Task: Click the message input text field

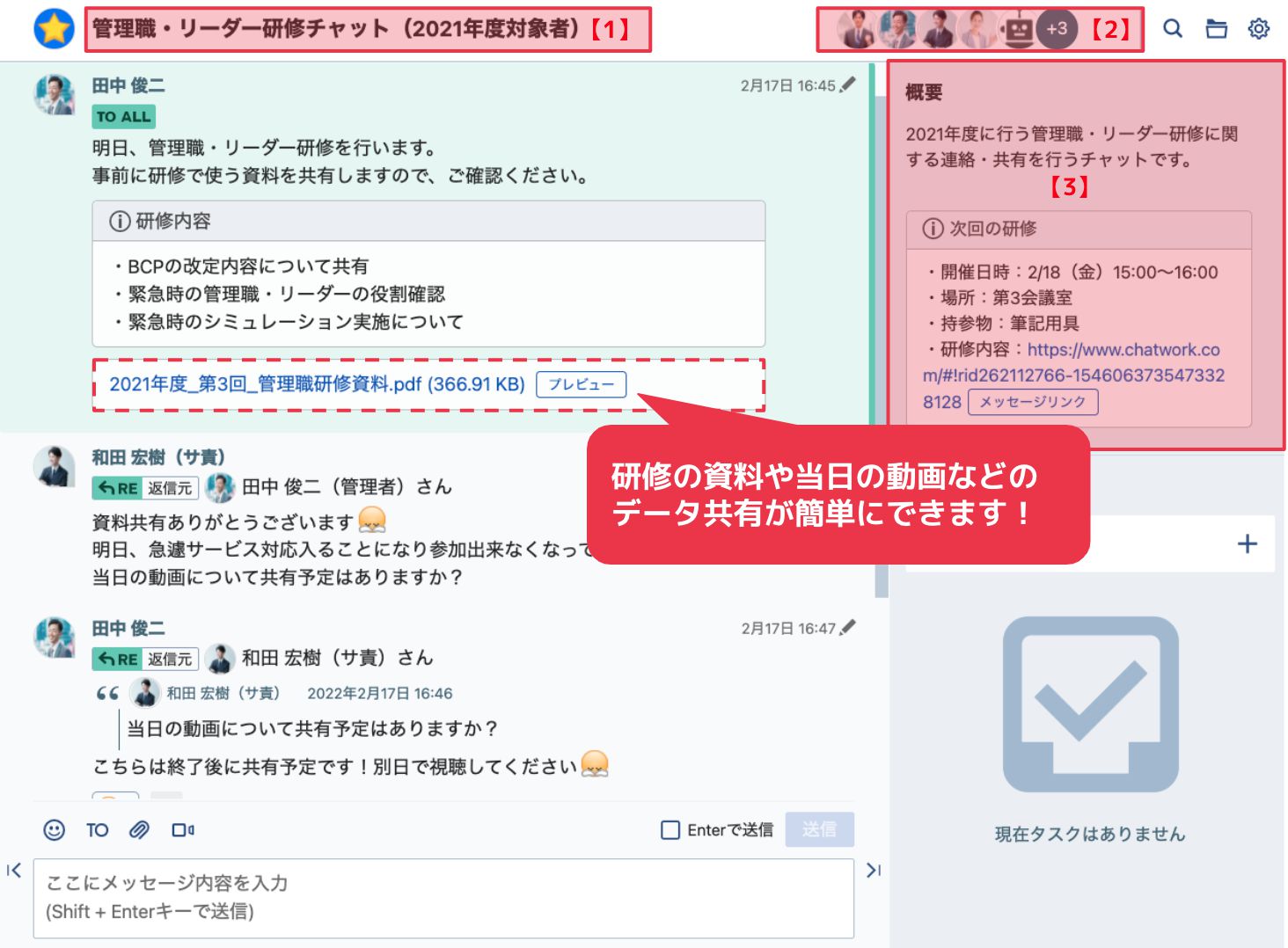Action: click(x=443, y=898)
